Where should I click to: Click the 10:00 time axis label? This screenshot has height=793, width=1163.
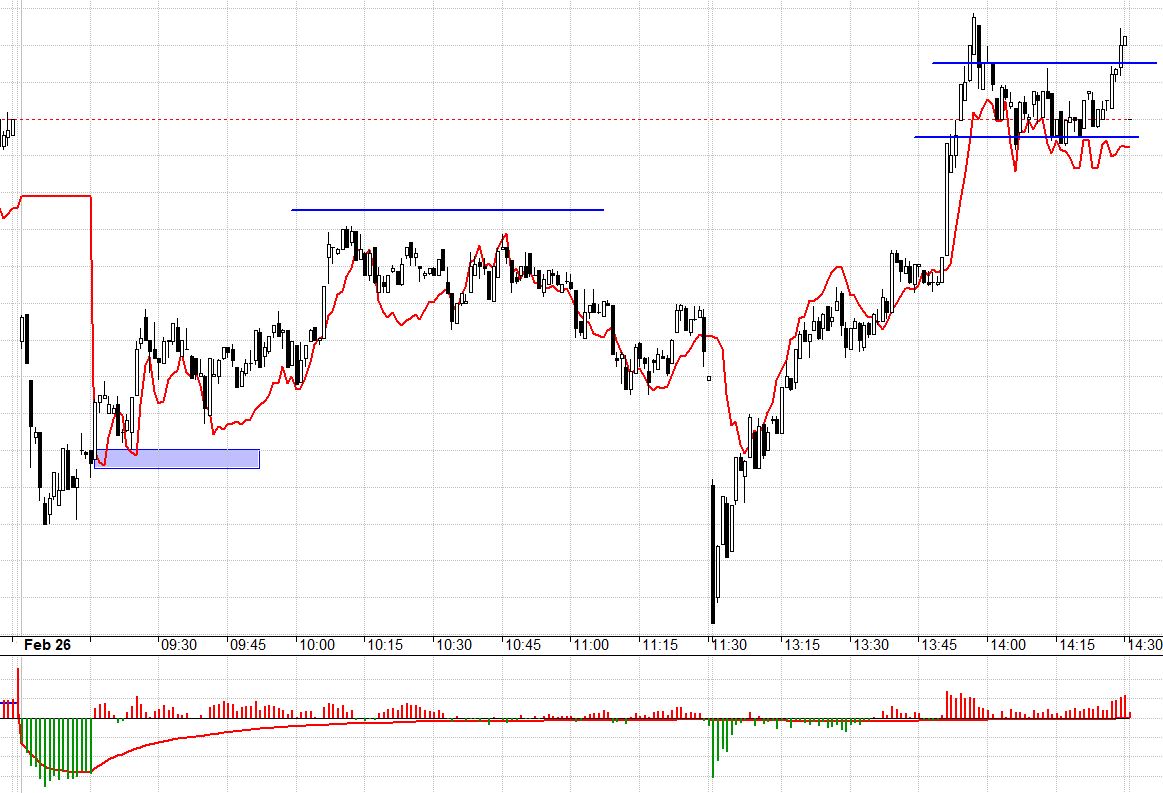tap(317, 645)
